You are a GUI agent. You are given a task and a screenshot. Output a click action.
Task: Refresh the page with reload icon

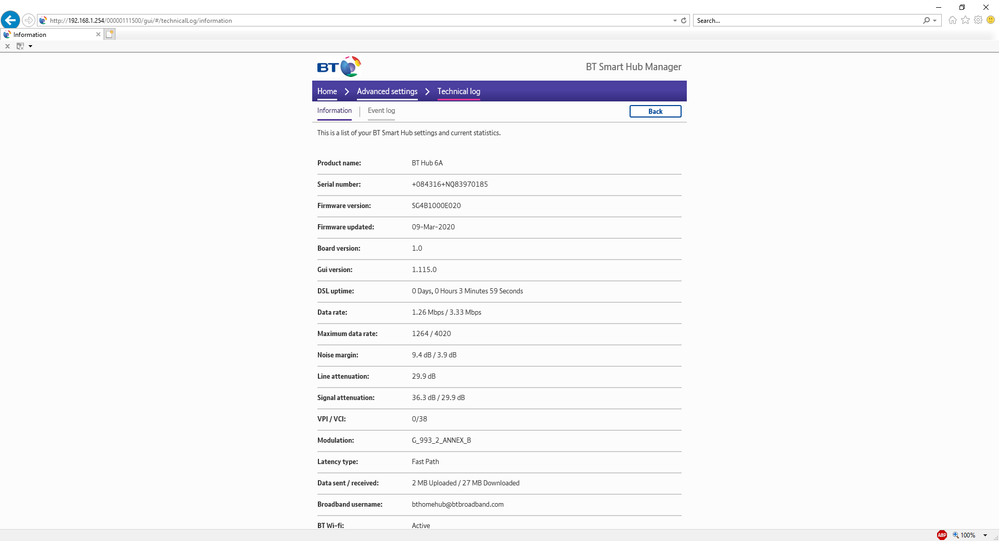[x=683, y=20]
